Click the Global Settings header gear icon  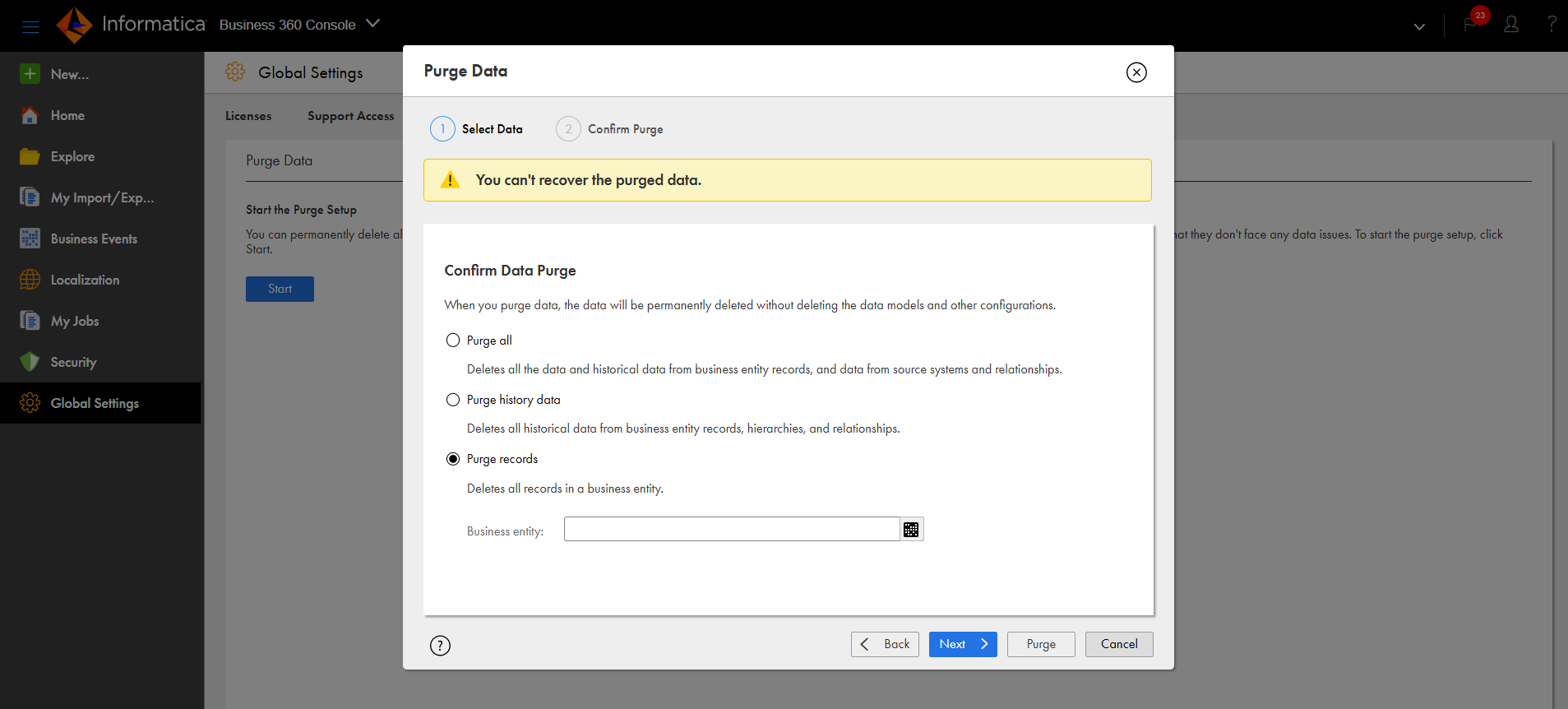[x=235, y=72]
